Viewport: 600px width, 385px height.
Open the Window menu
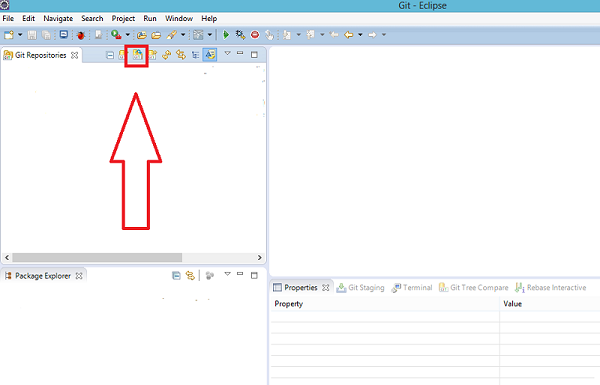pyautogui.click(x=179, y=18)
